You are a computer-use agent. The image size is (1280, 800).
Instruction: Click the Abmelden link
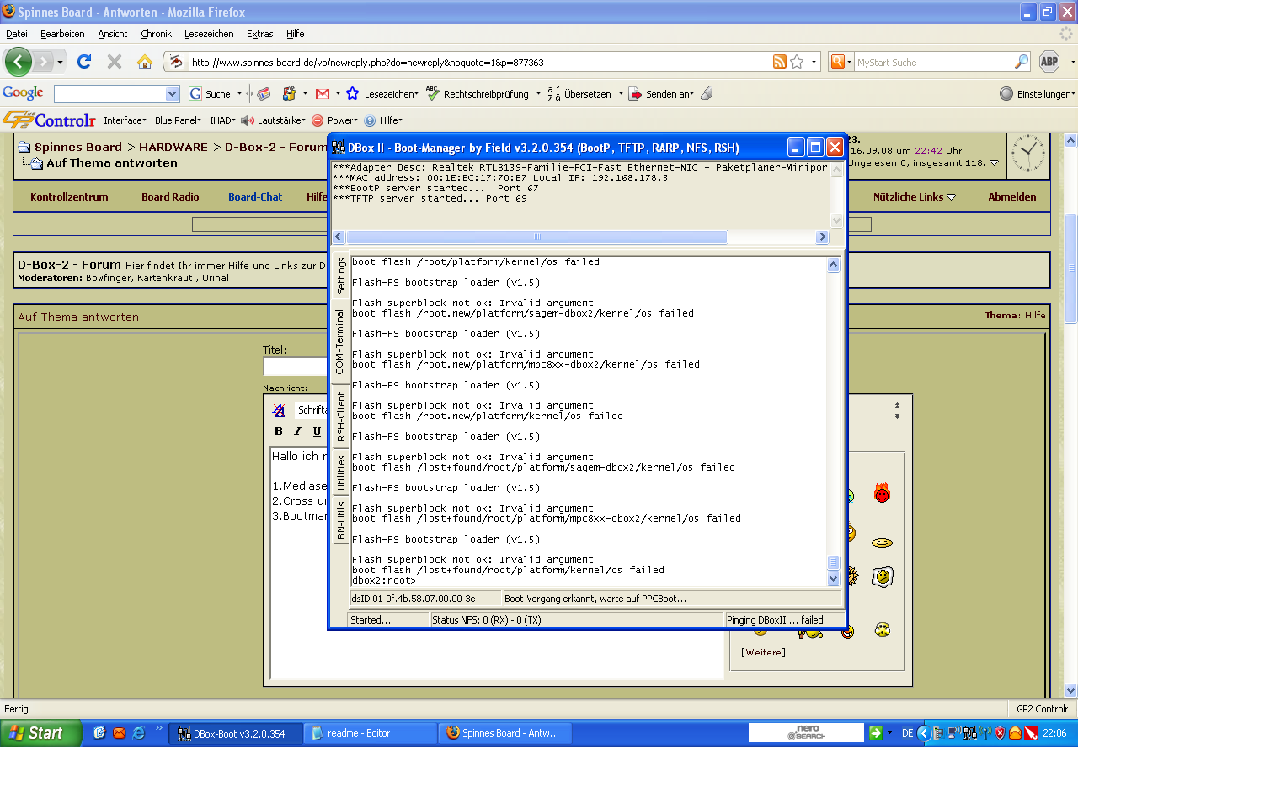pyautogui.click(x=1012, y=197)
